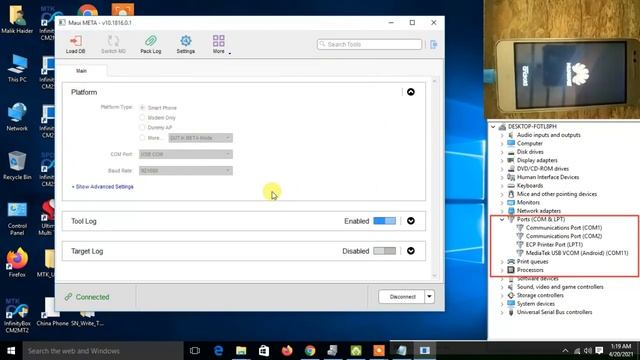Select Sound, video and game controllers
Screen dimensions: 640x360
click(560, 287)
